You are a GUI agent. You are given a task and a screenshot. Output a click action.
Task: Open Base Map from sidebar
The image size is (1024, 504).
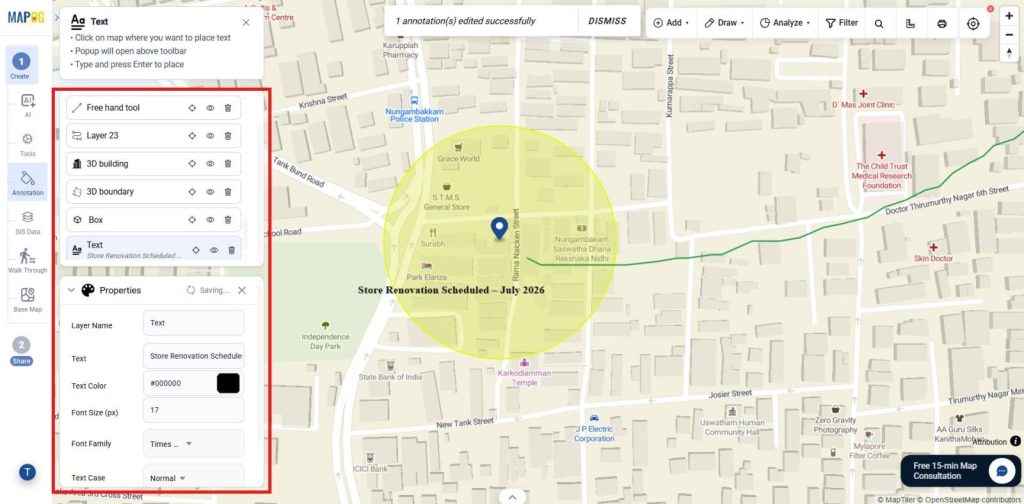(27, 300)
